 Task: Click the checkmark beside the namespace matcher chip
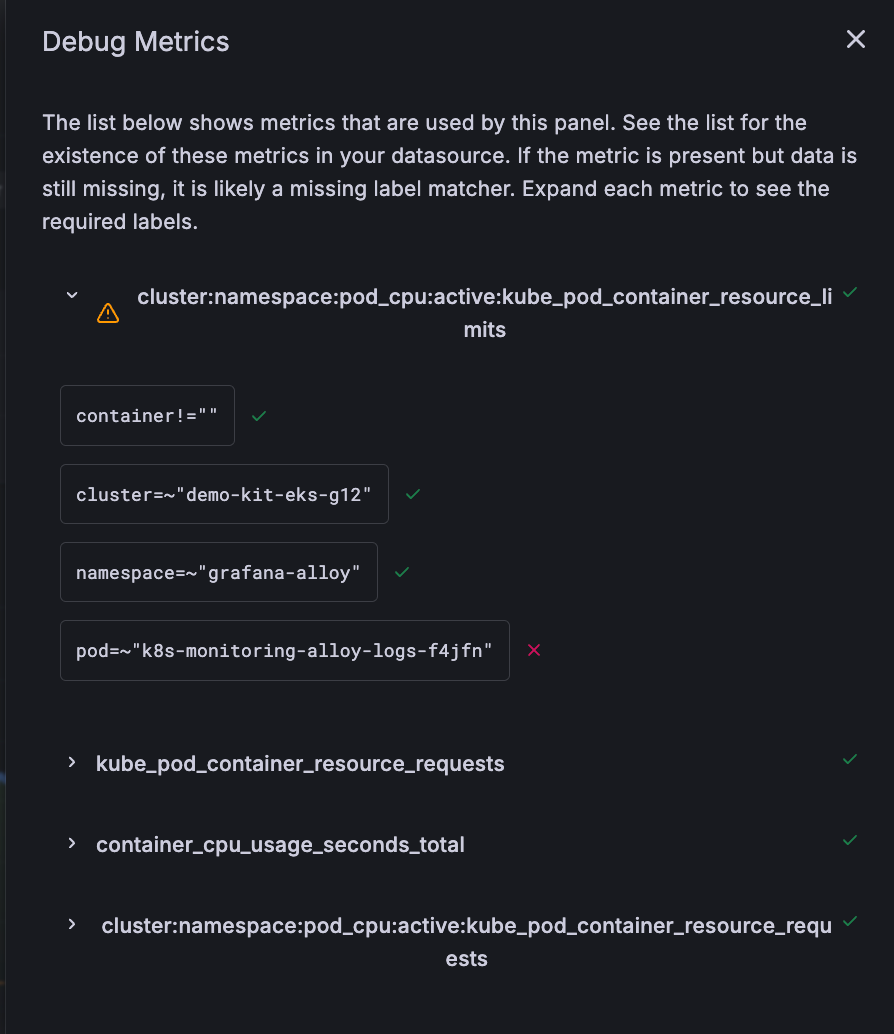401,572
